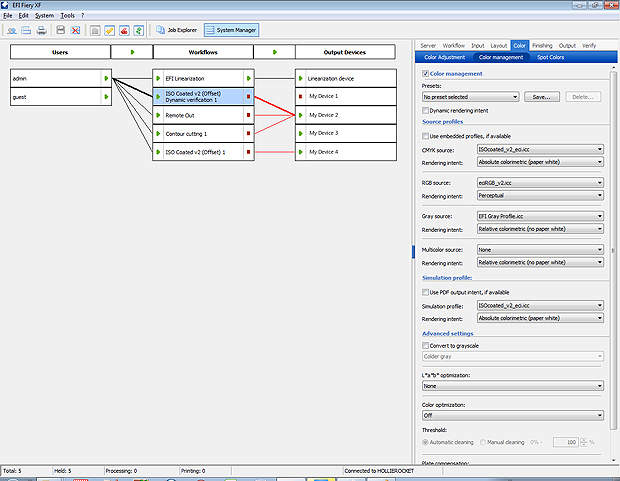Open the Gray source profile dropdown
Screen dimensions: 620x481
[x=540, y=216]
